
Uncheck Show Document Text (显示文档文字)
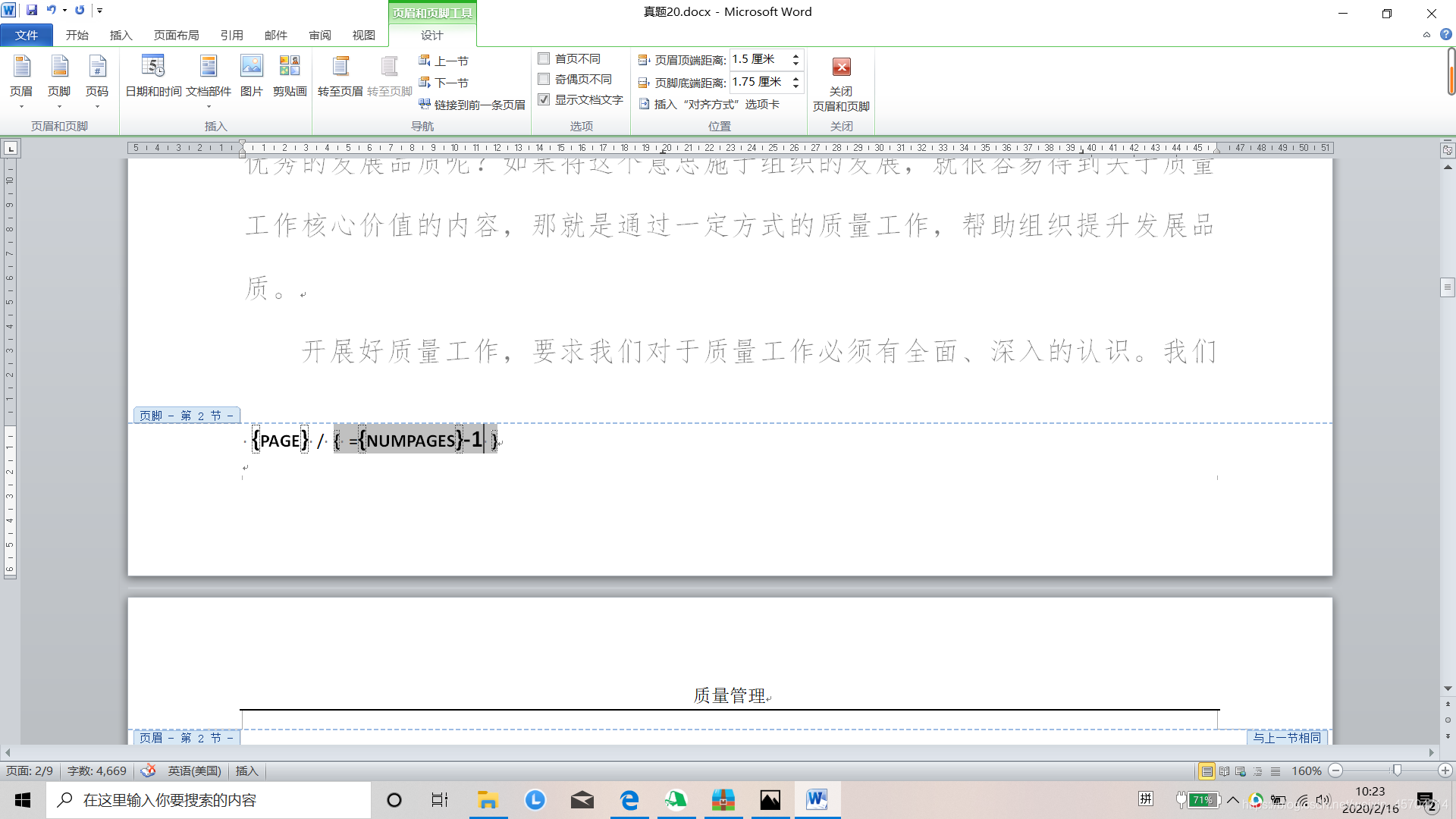[x=544, y=99]
